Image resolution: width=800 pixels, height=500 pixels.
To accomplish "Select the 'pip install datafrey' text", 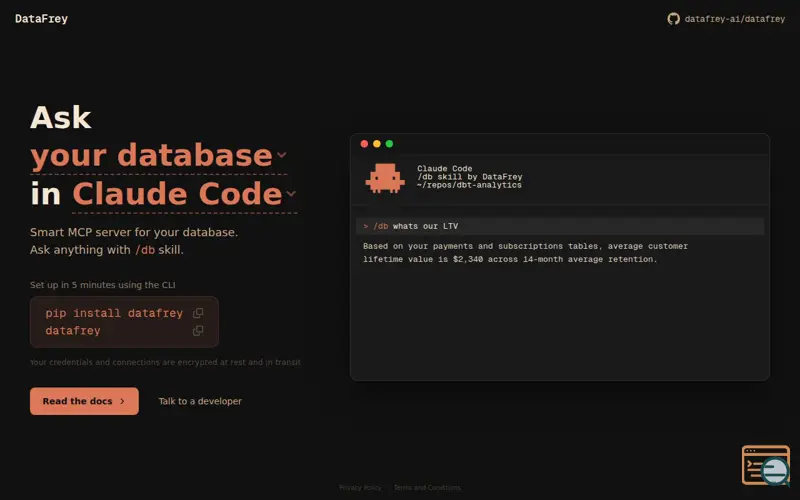I will pos(114,313).
